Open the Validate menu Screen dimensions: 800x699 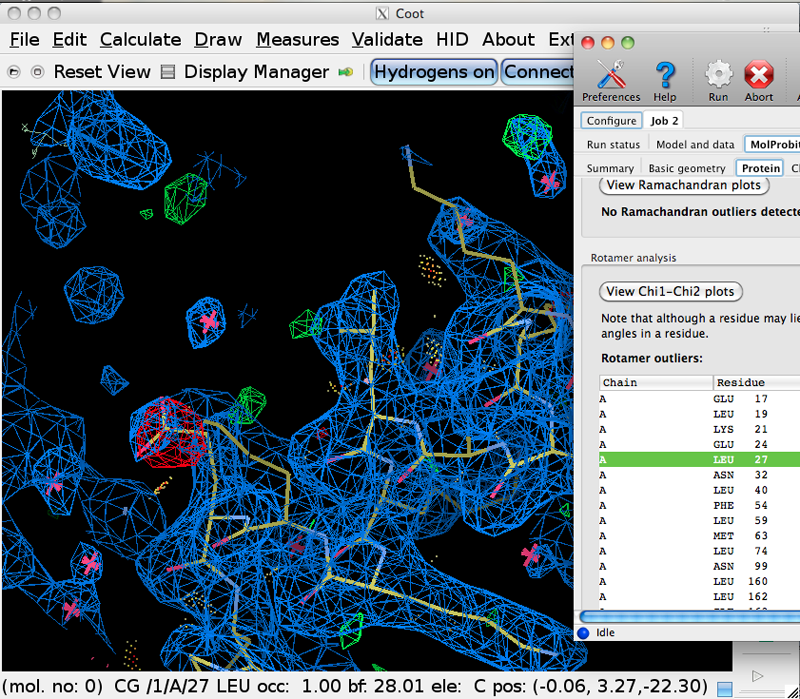pyautogui.click(x=386, y=40)
